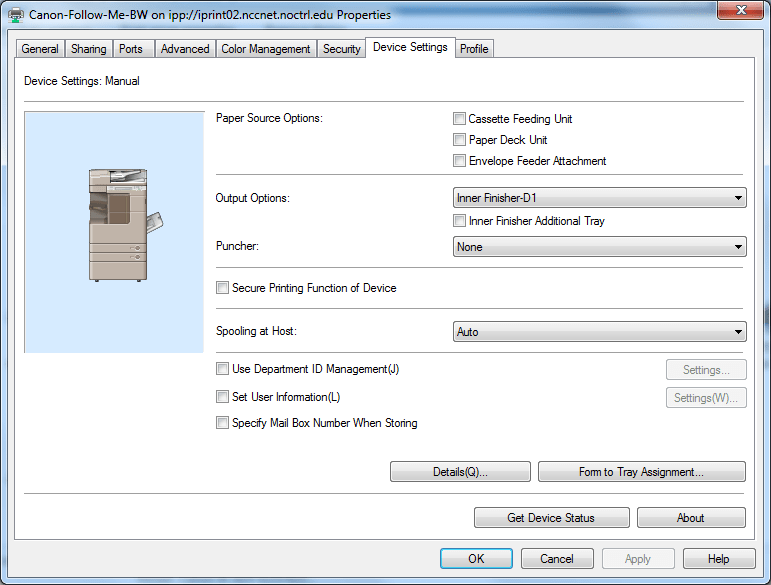Close the Properties dialog window
The height and width of the screenshot is (585, 771).
[x=741, y=10]
